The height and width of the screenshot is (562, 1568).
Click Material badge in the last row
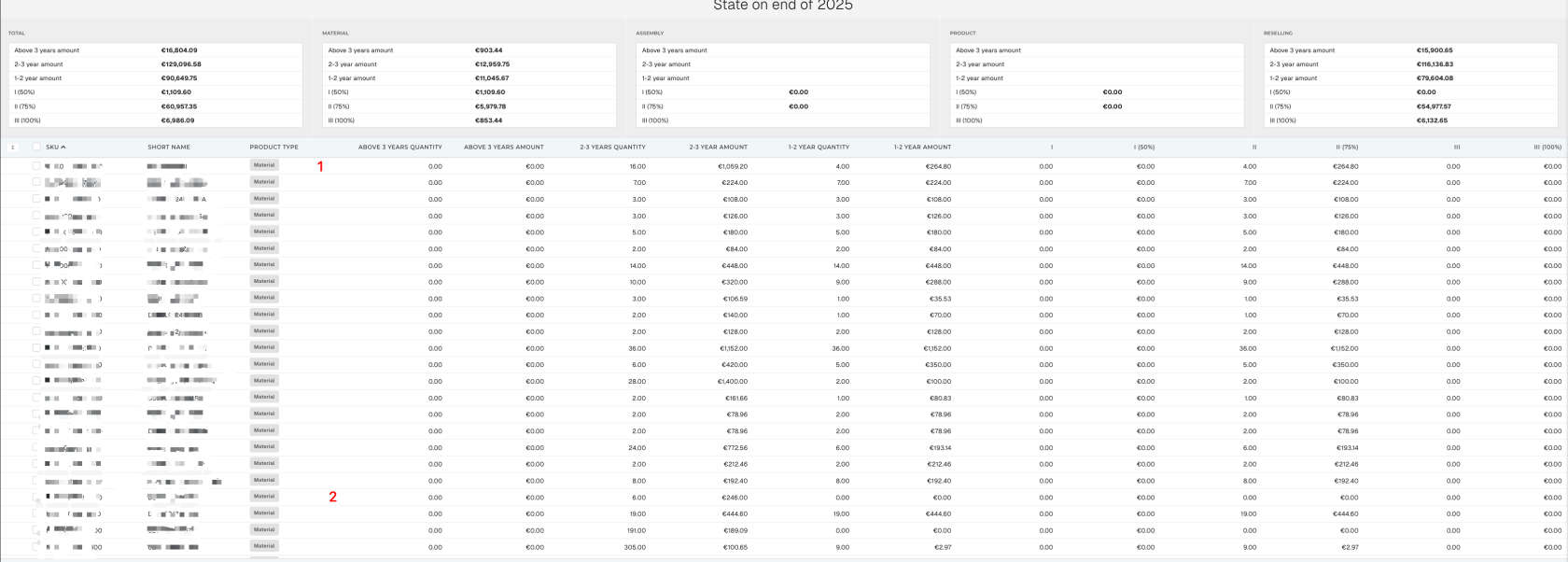265,546
